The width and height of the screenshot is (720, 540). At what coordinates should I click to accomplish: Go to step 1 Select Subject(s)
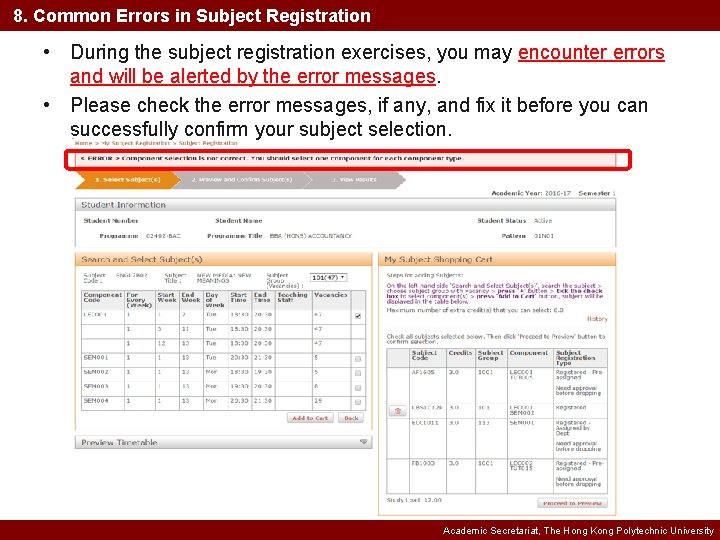tap(128, 180)
